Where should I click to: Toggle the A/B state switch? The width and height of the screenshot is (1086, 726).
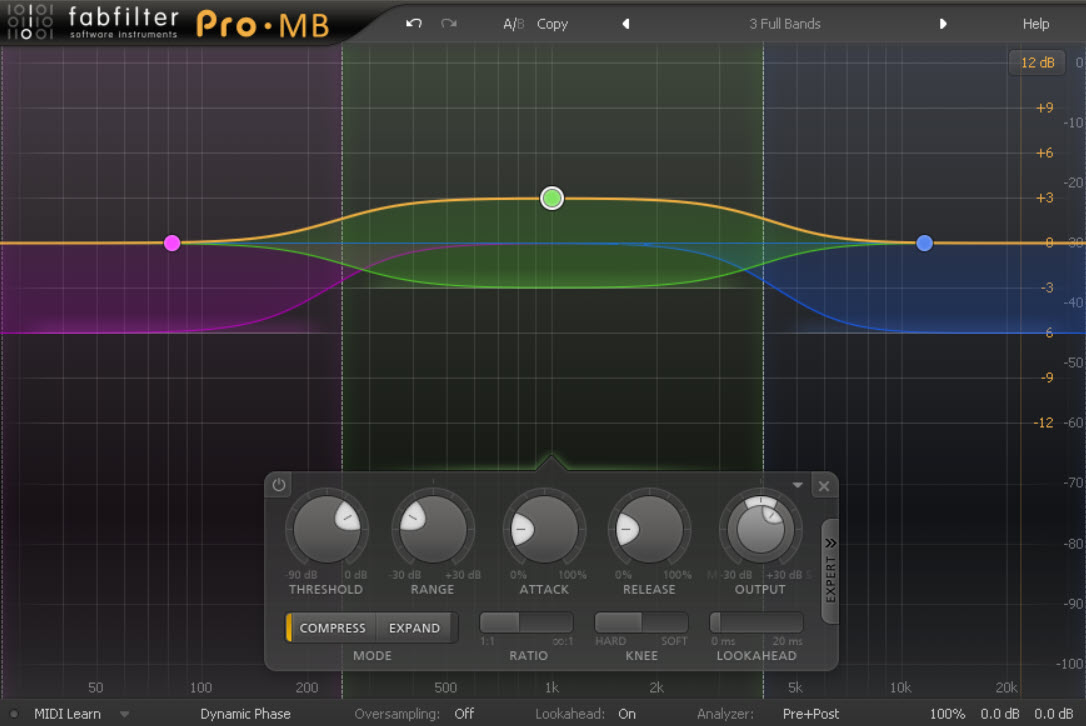513,24
